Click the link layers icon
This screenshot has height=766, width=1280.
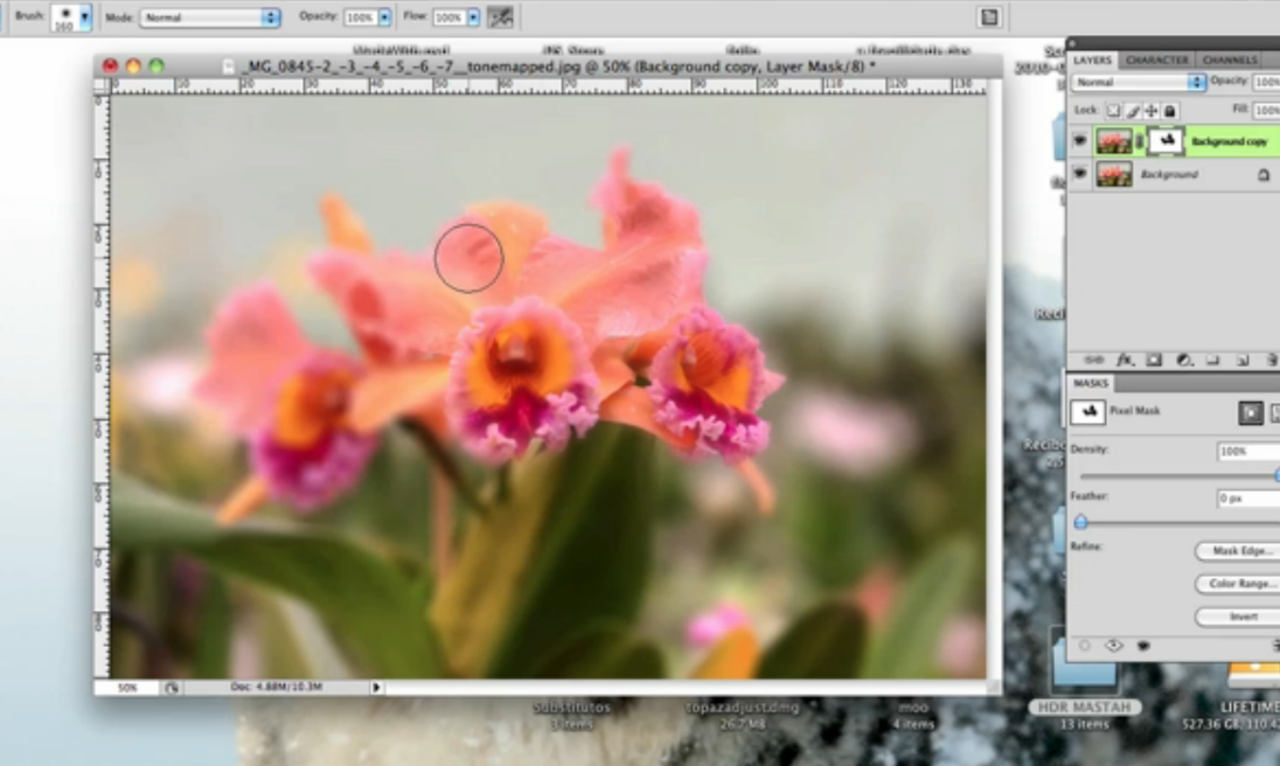point(1094,359)
